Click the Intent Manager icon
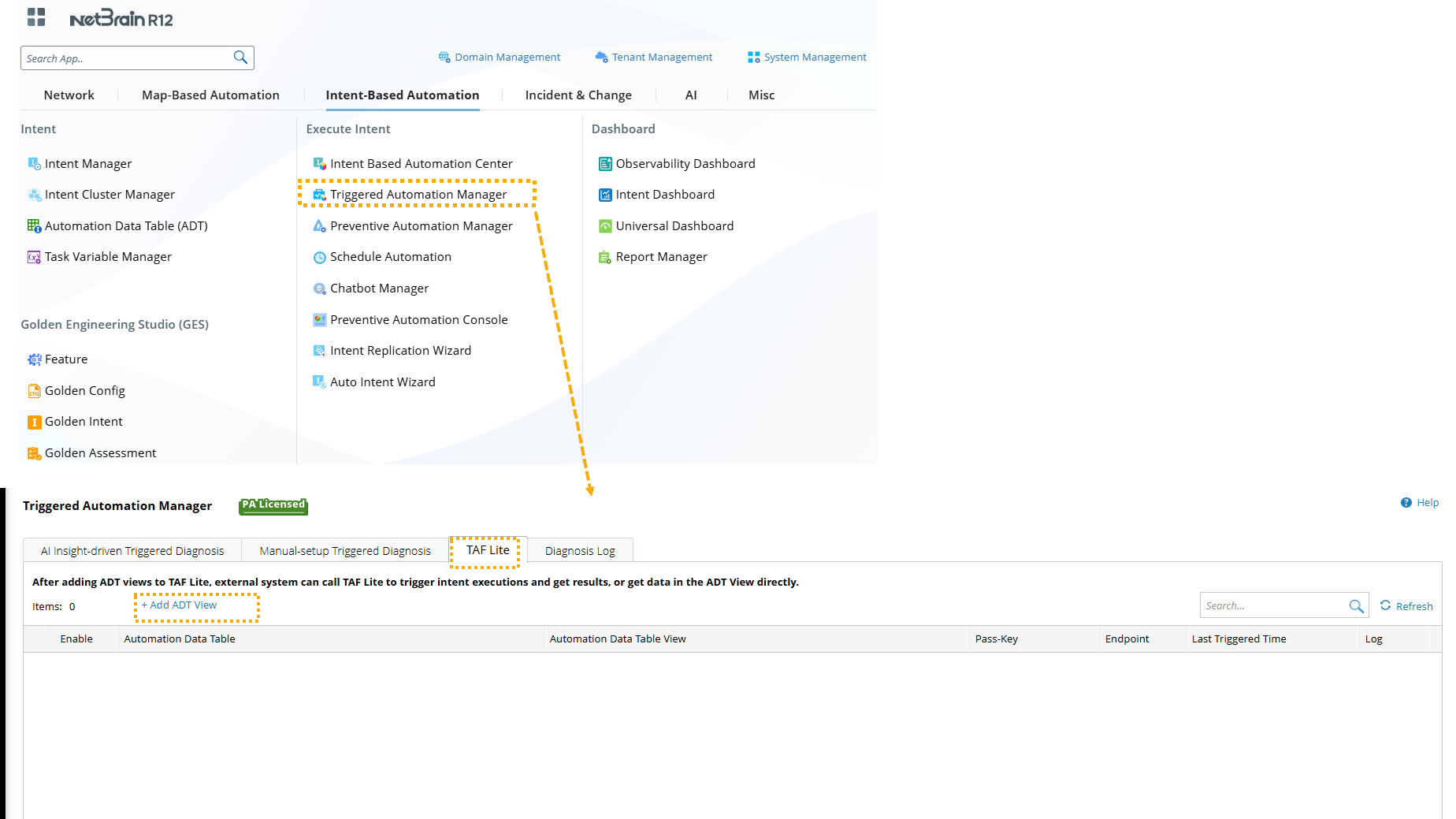 35,164
